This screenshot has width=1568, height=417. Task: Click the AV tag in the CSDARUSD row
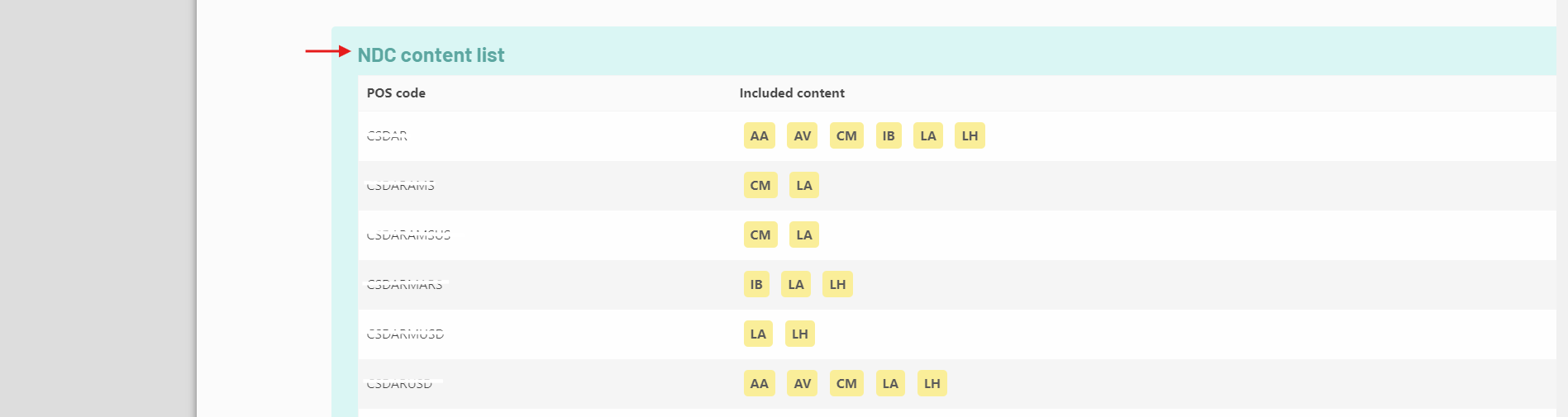(x=803, y=383)
